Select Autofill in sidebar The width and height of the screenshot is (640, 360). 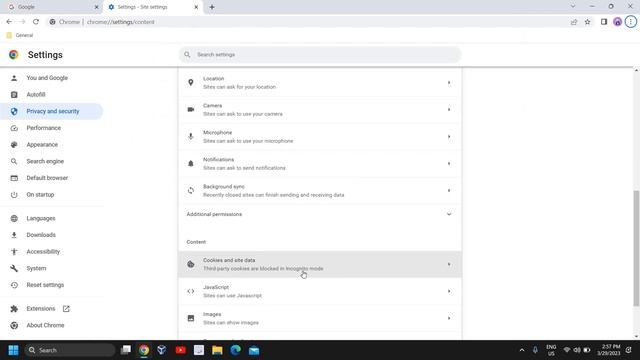click(x=36, y=94)
